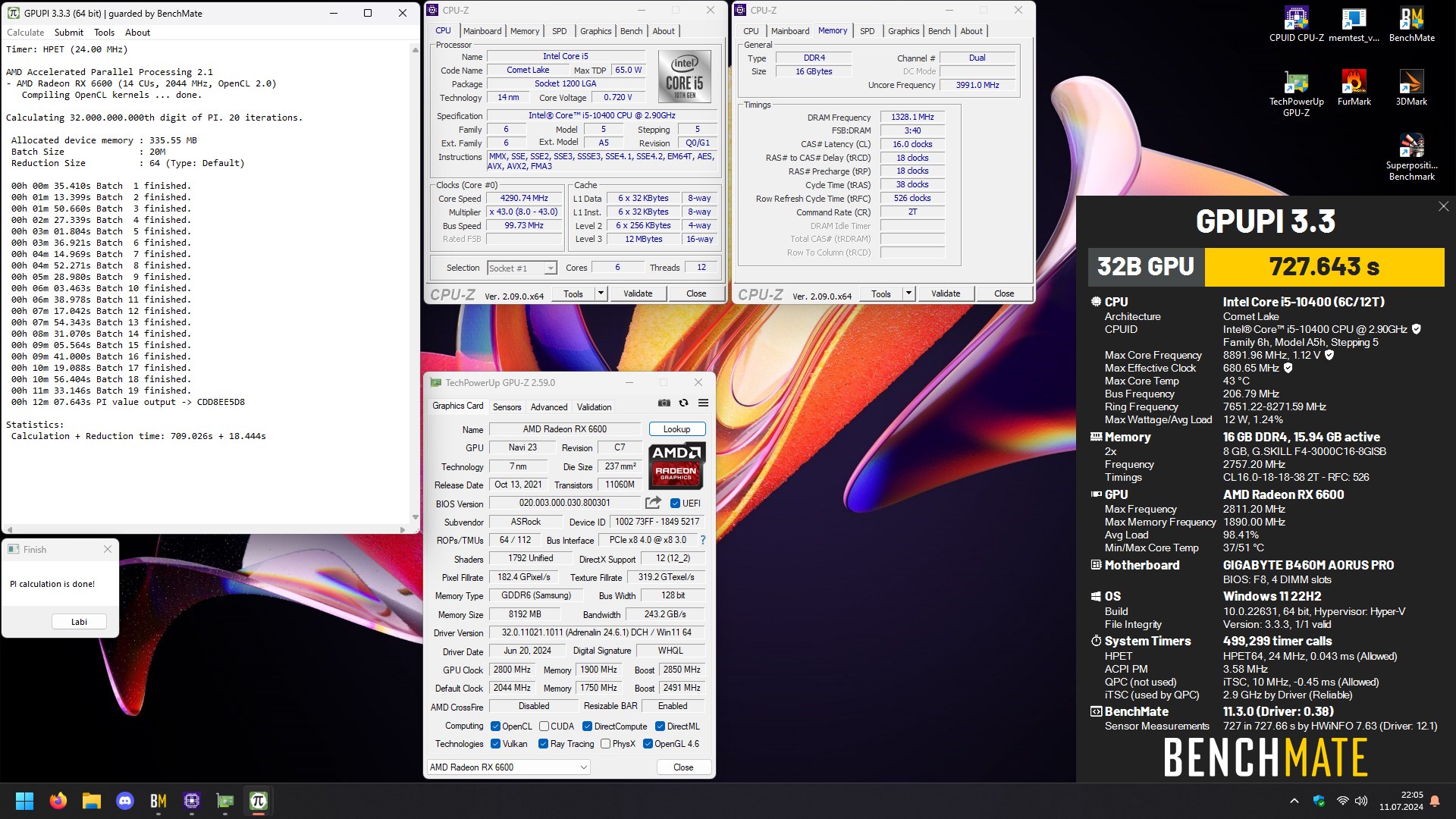
Task: Open Discord from the taskbar
Action: [x=125, y=801]
